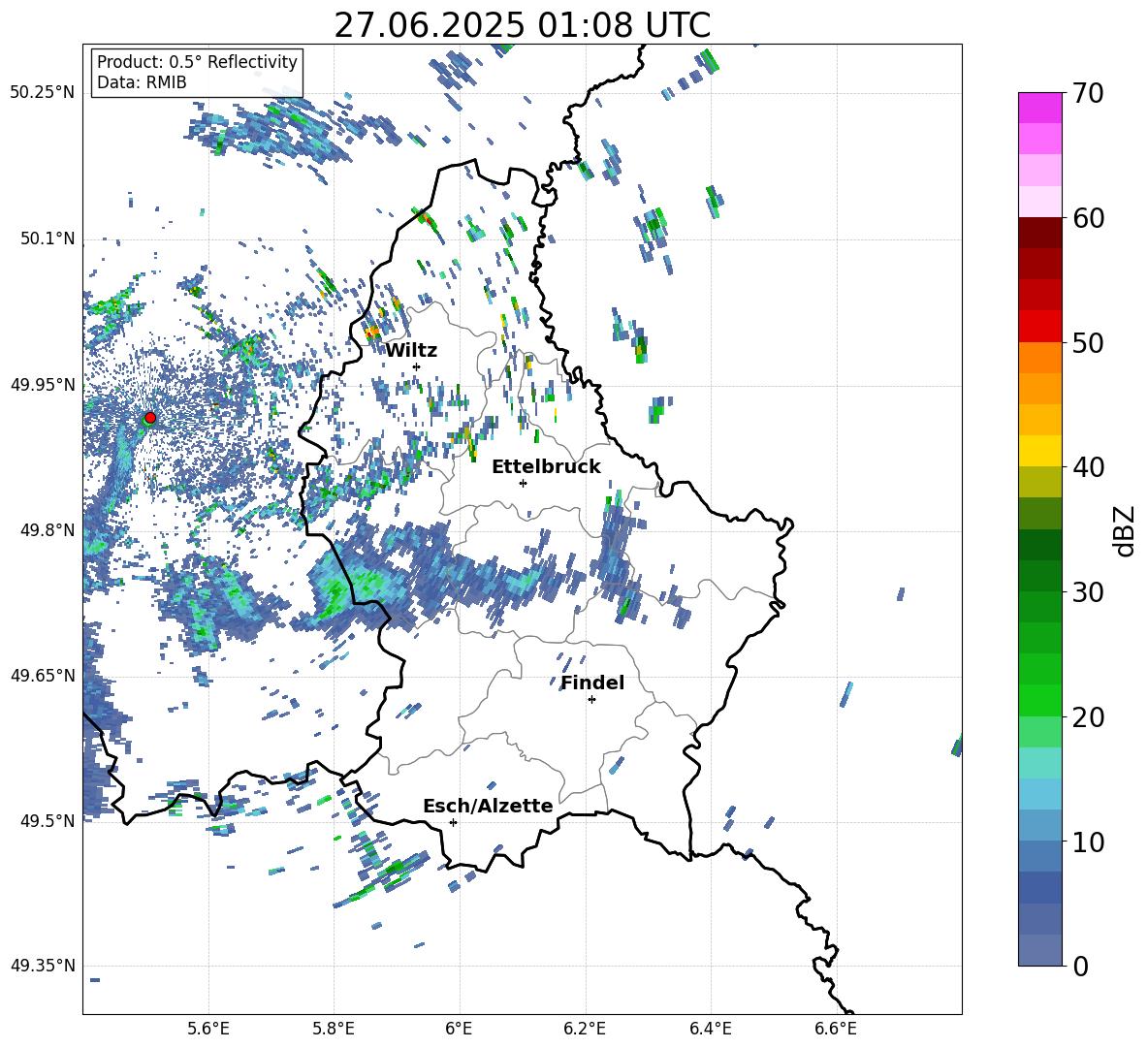Click the Product: 0.5° Reflectivity text
Screen dimensions: 1148x1048
pos(197,61)
